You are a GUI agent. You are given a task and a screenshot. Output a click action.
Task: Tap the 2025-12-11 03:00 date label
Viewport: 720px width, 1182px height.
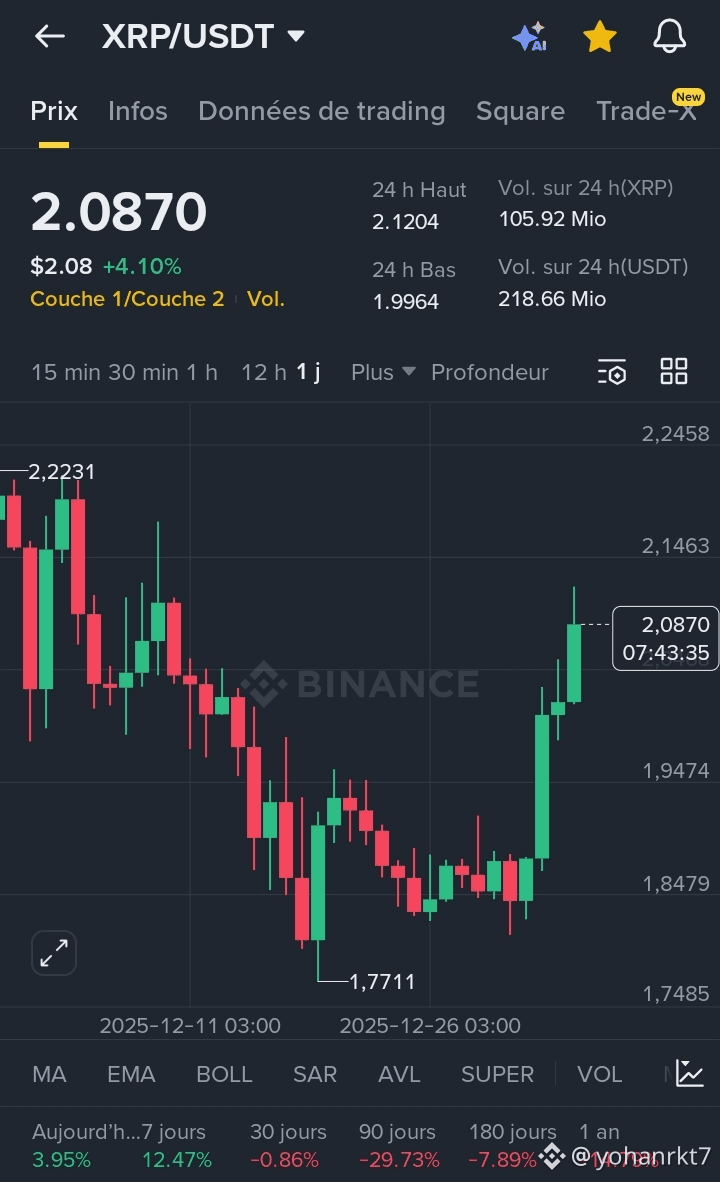[190, 1025]
